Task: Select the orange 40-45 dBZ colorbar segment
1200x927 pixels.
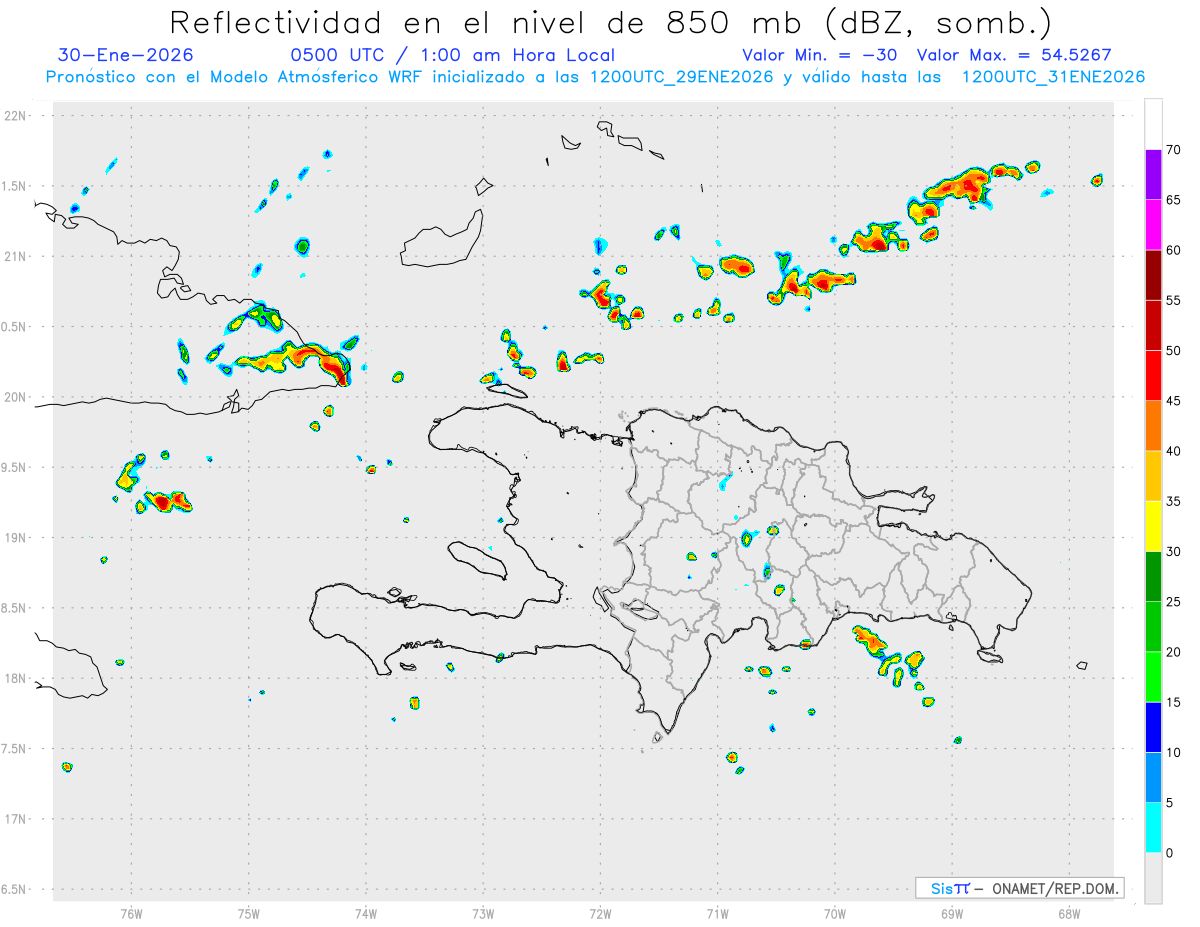Action: [x=1153, y=426]
